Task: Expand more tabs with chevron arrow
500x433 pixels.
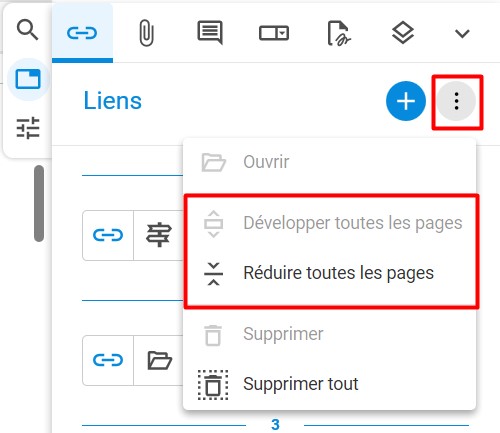Action: tap(462, 33)
